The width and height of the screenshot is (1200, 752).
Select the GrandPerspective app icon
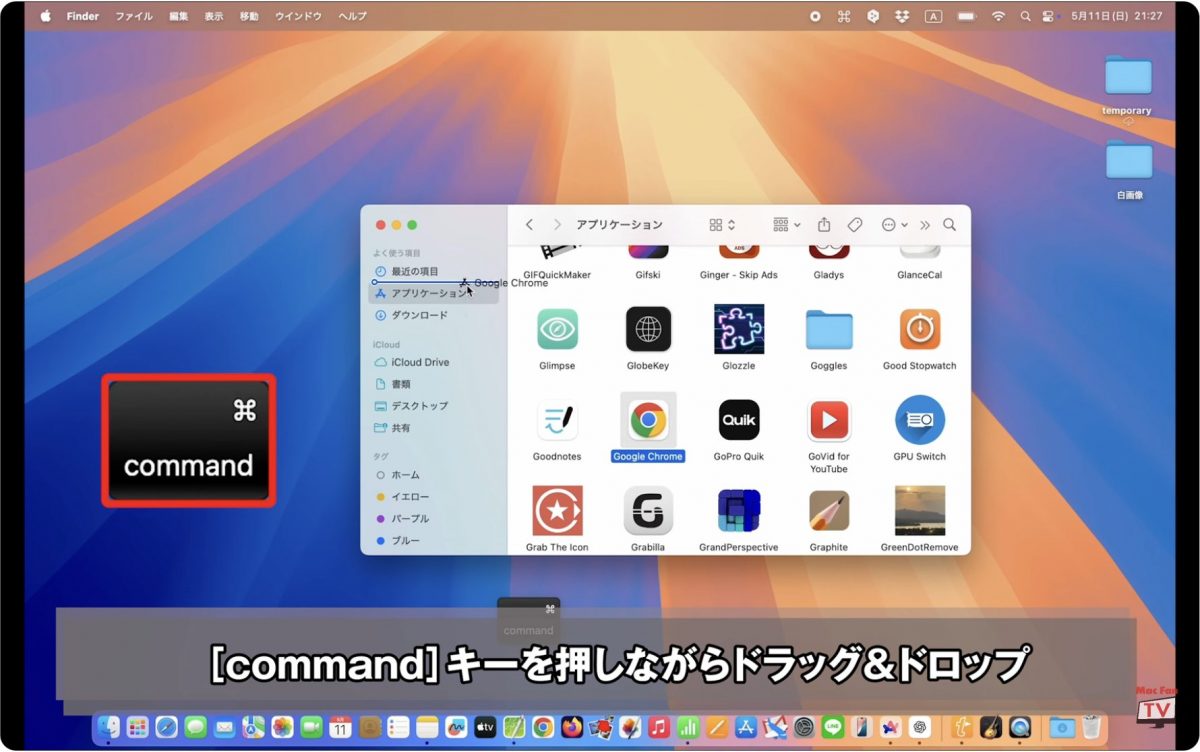[x=739, y=511]
